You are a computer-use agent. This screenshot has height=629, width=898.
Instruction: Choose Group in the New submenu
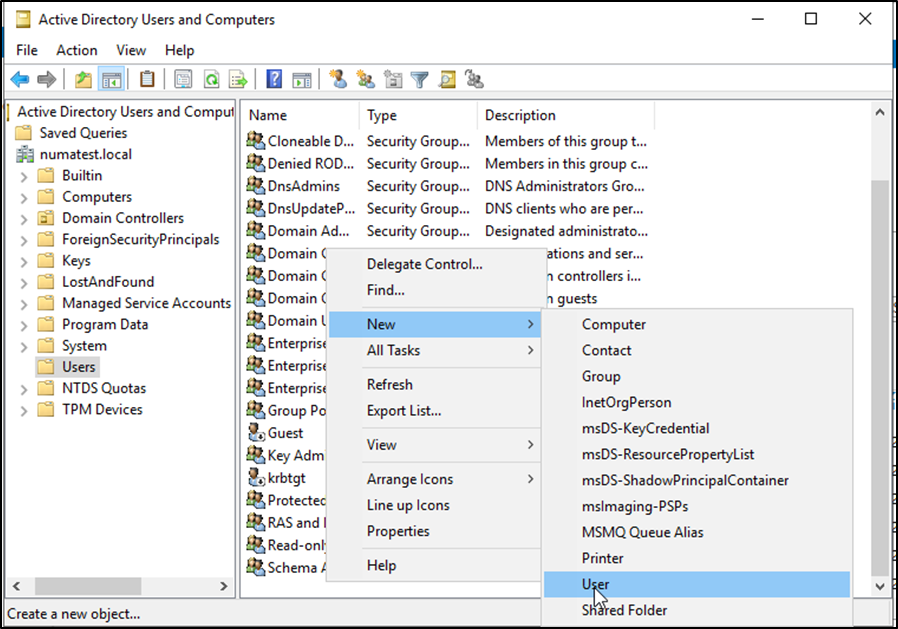point(601,376)
